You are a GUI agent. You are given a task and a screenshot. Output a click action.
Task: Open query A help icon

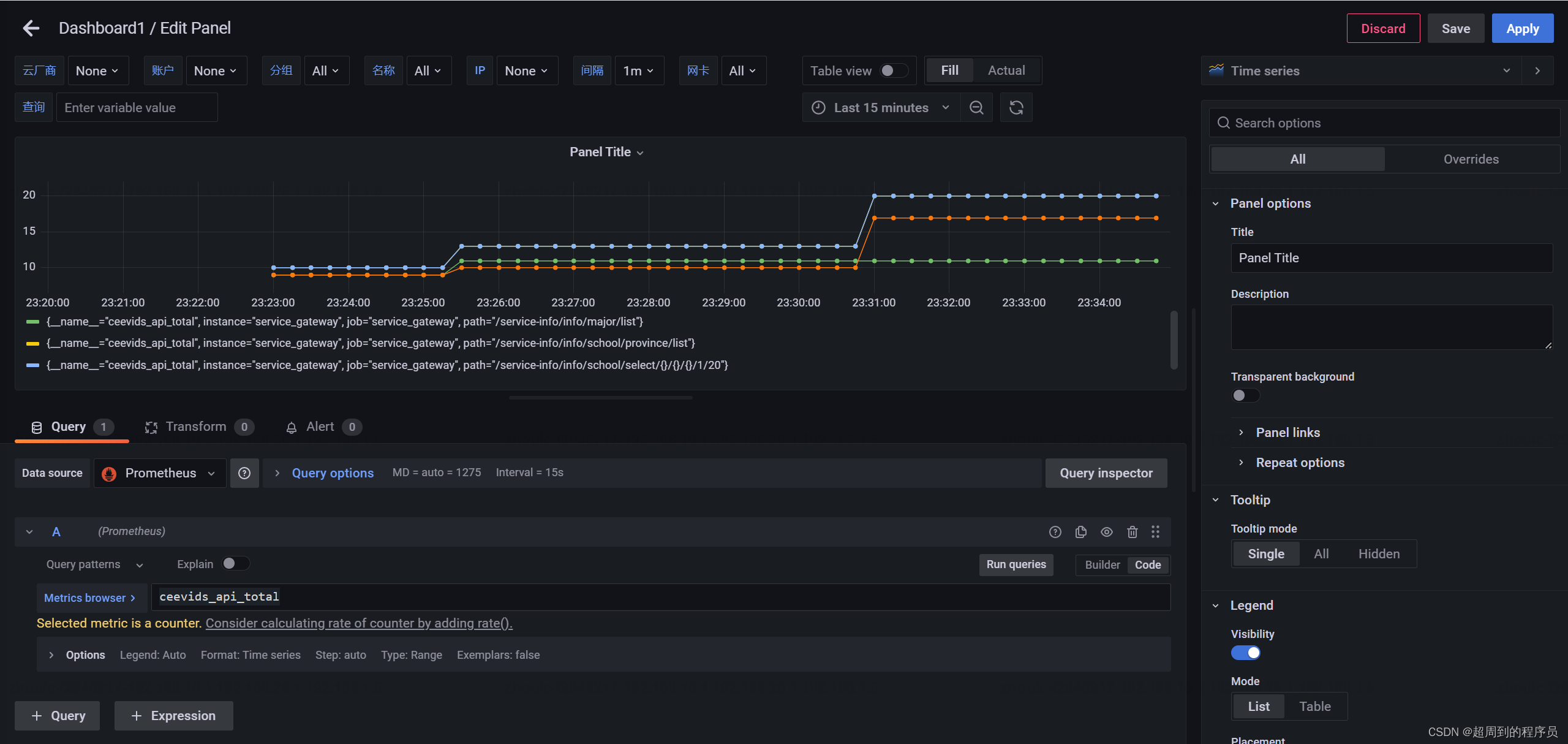pos(1055,532)
